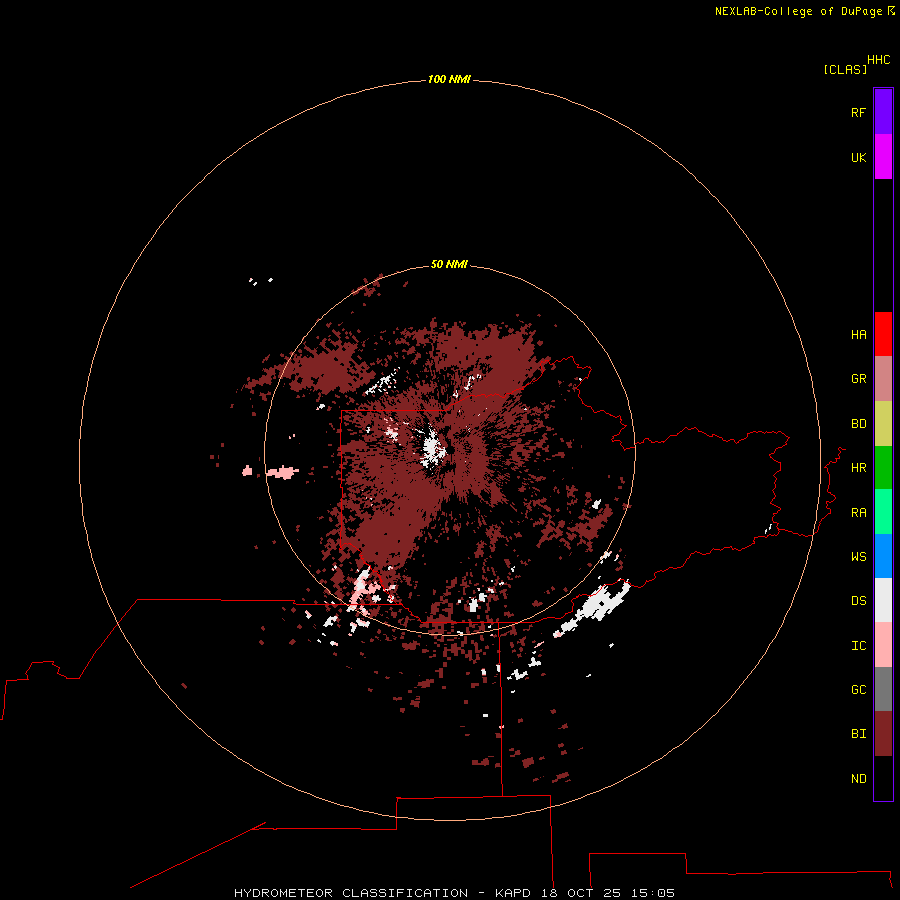Click the RA rain teal swatch
The width and height of the screenshot is (900, 900).
coord(883,512)
